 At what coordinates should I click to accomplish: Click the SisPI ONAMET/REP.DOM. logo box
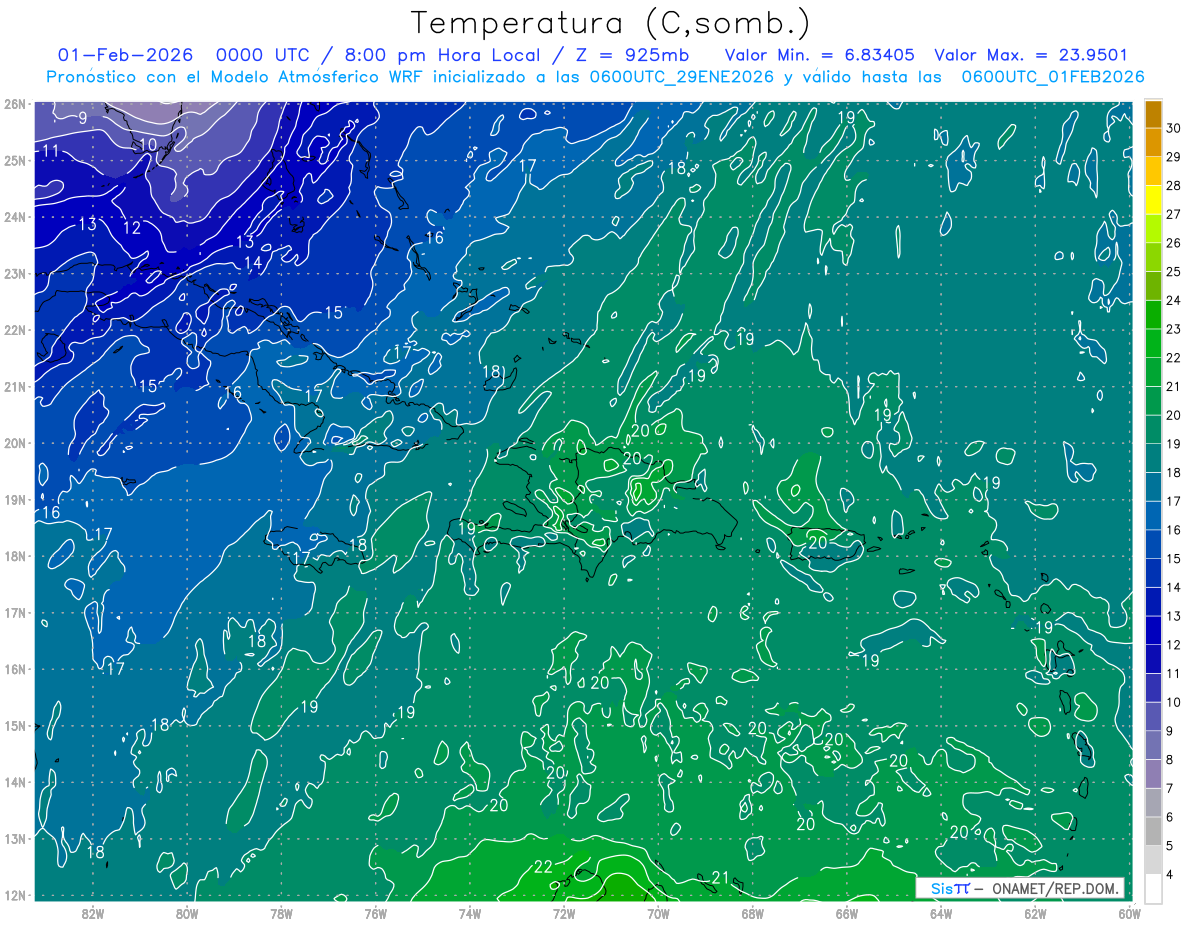click(1019, 888)
